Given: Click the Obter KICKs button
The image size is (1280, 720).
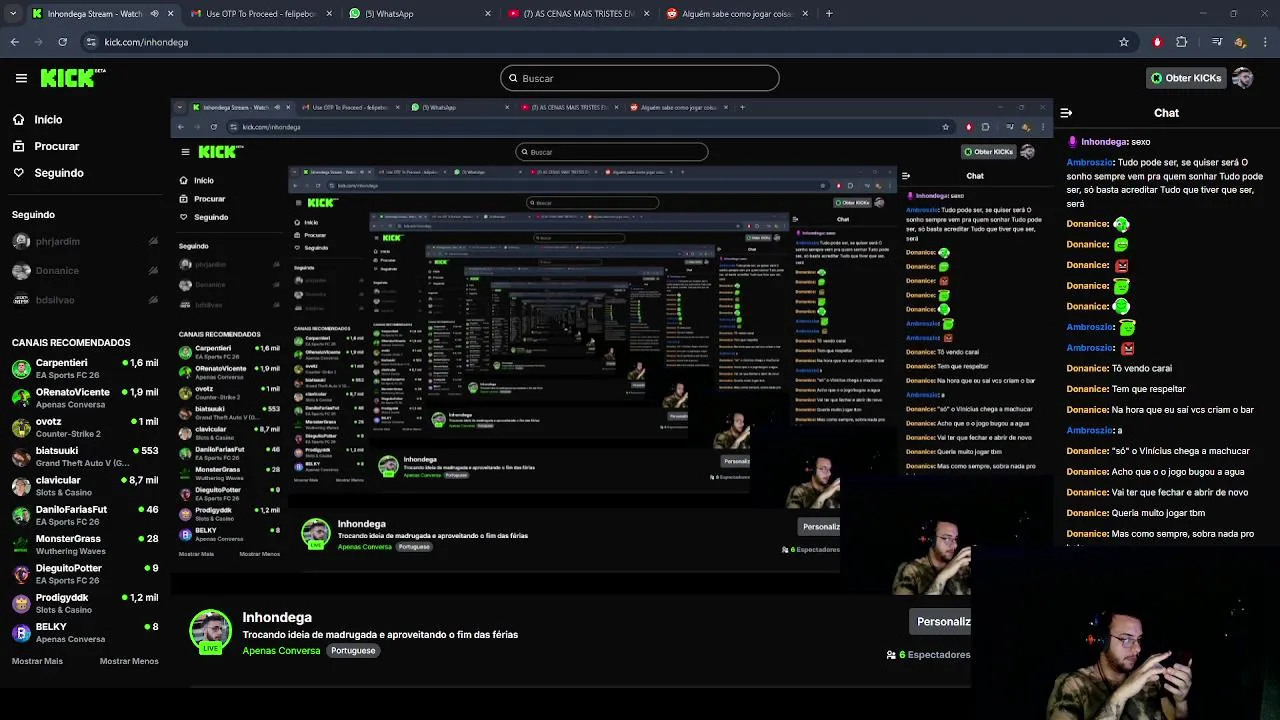Looking at the screenshot, I should pyautogui.click(x=1186, y=78).
